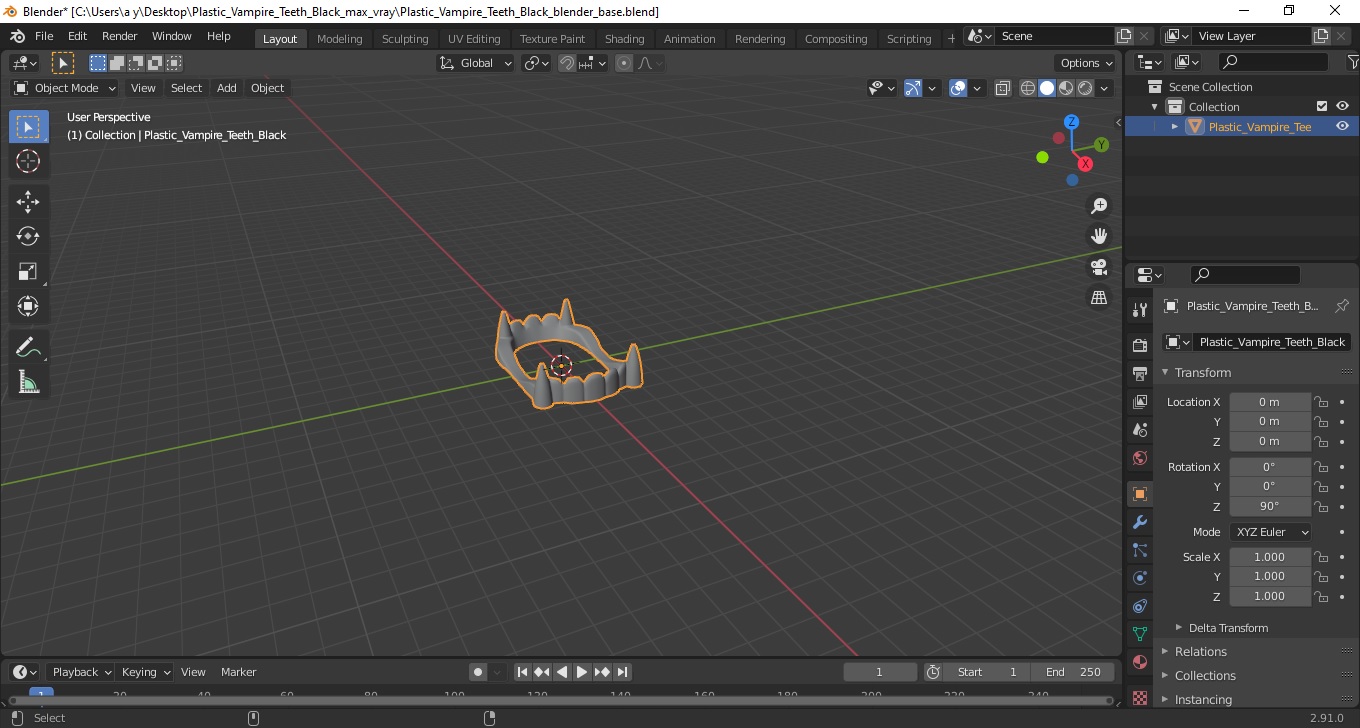Toggle X-ray mode in viewport
The image size is (1360, 728).
coord(1003,88)
